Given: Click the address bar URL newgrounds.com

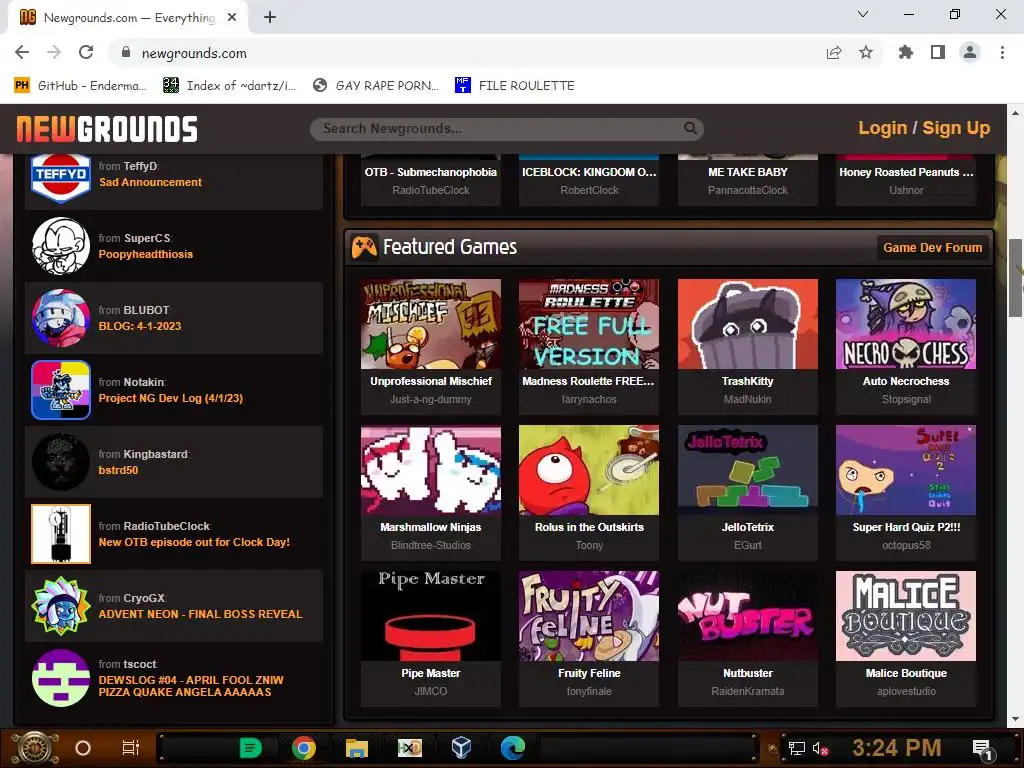Looking at the screenshot, I should tap(194, 53).
